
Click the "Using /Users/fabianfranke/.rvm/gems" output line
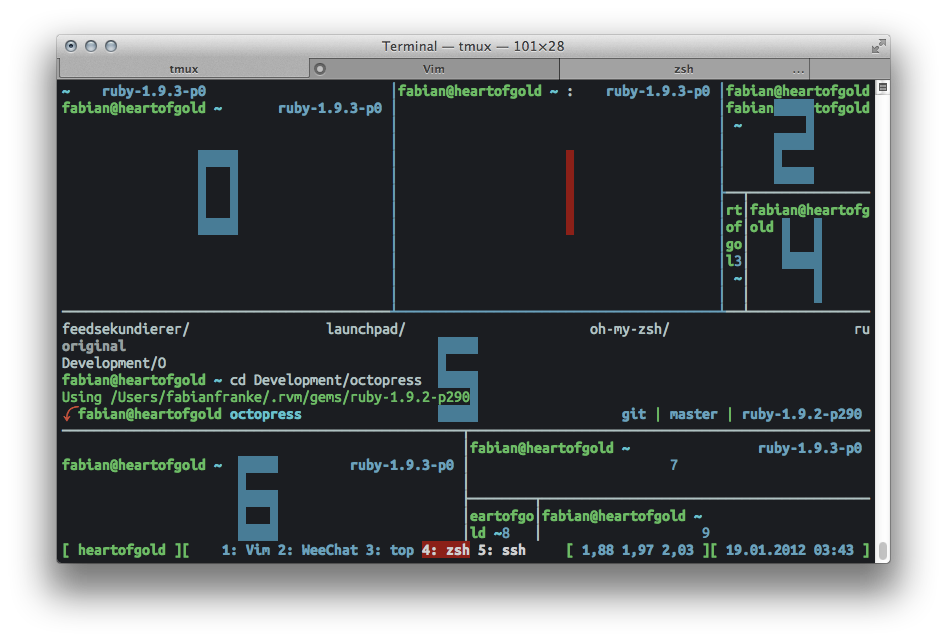[x=266, y=397]
